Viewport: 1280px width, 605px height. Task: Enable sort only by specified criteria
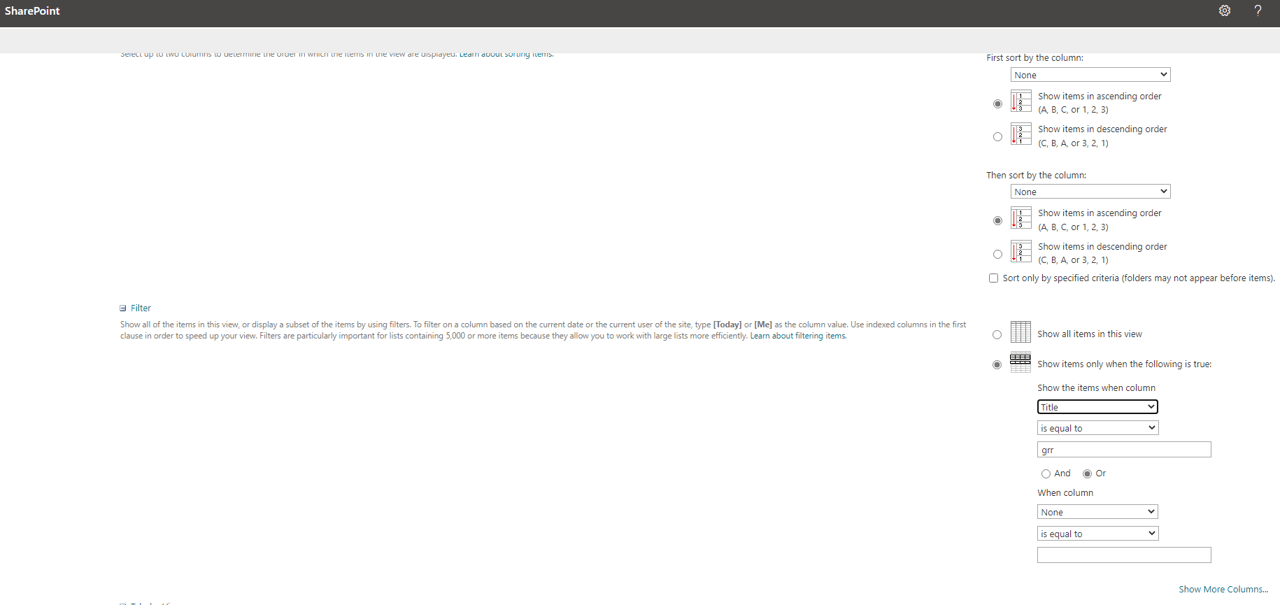click(x=993, y=278)
